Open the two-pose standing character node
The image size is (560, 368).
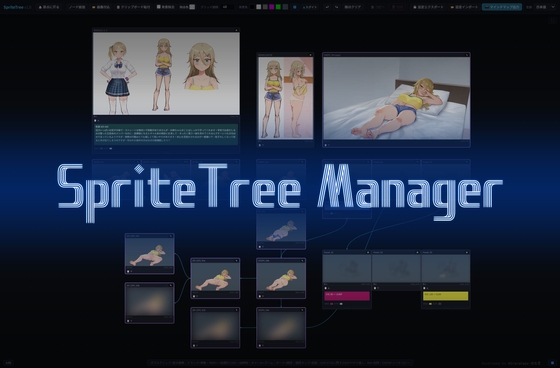click(285, 98)
